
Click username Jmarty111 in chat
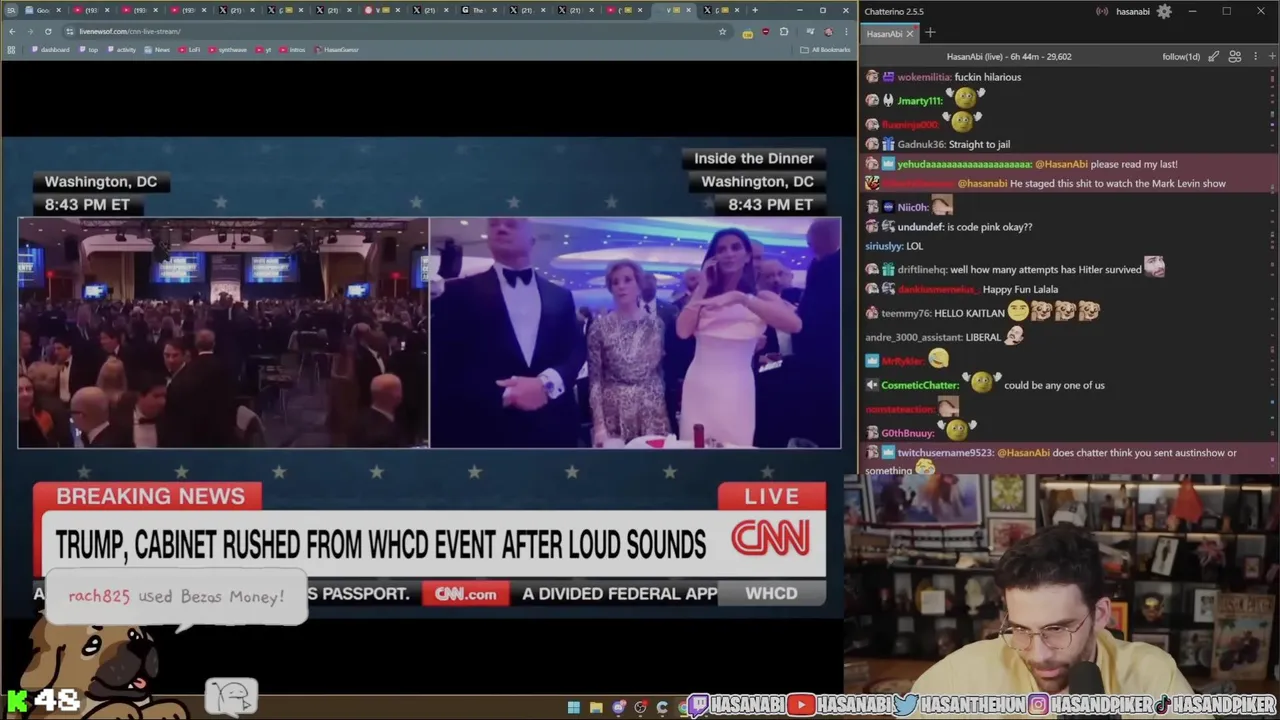coord(919,101)
